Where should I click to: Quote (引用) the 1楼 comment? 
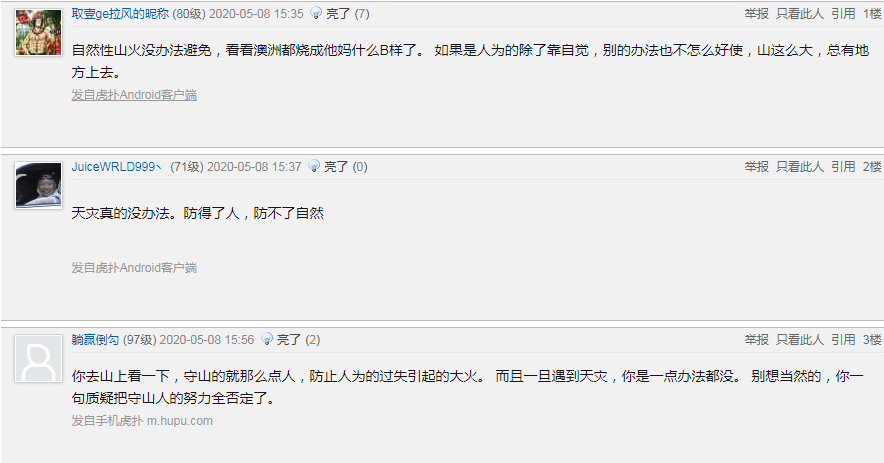pos(843,14)
